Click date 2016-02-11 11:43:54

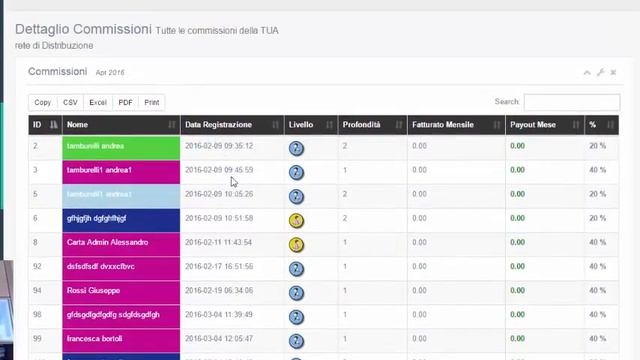click(219, 242)
